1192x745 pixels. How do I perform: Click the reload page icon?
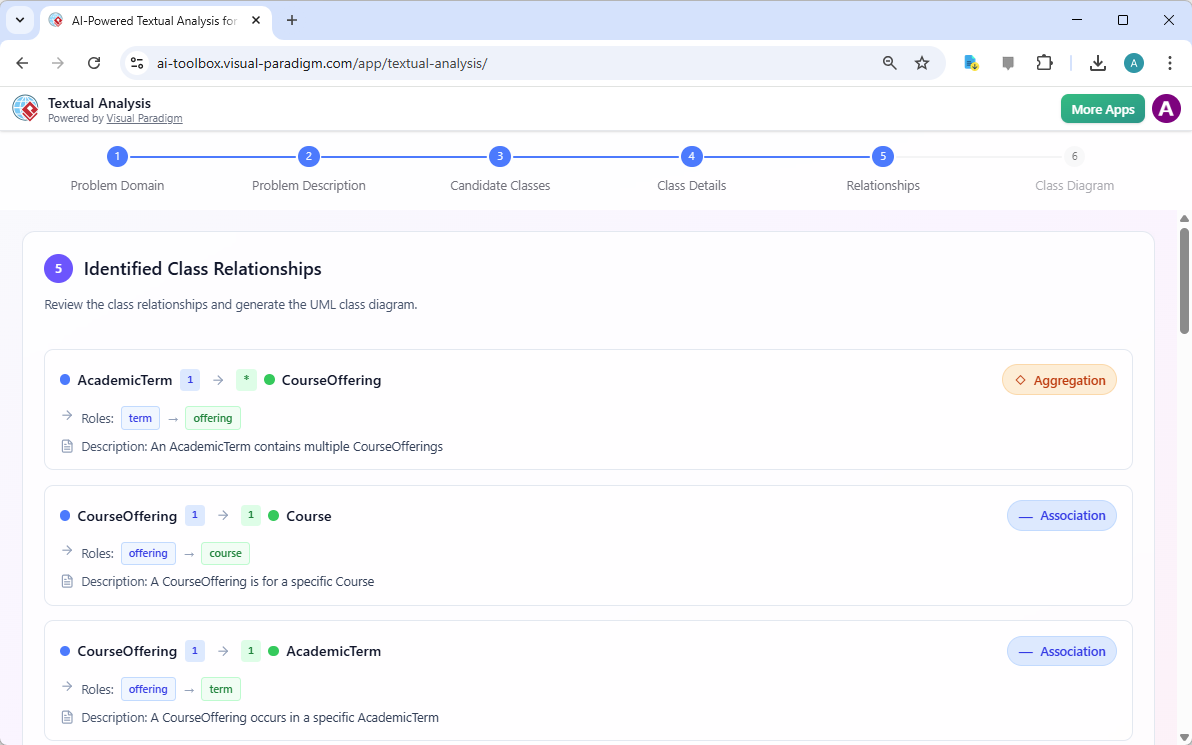tap(94, 62)
